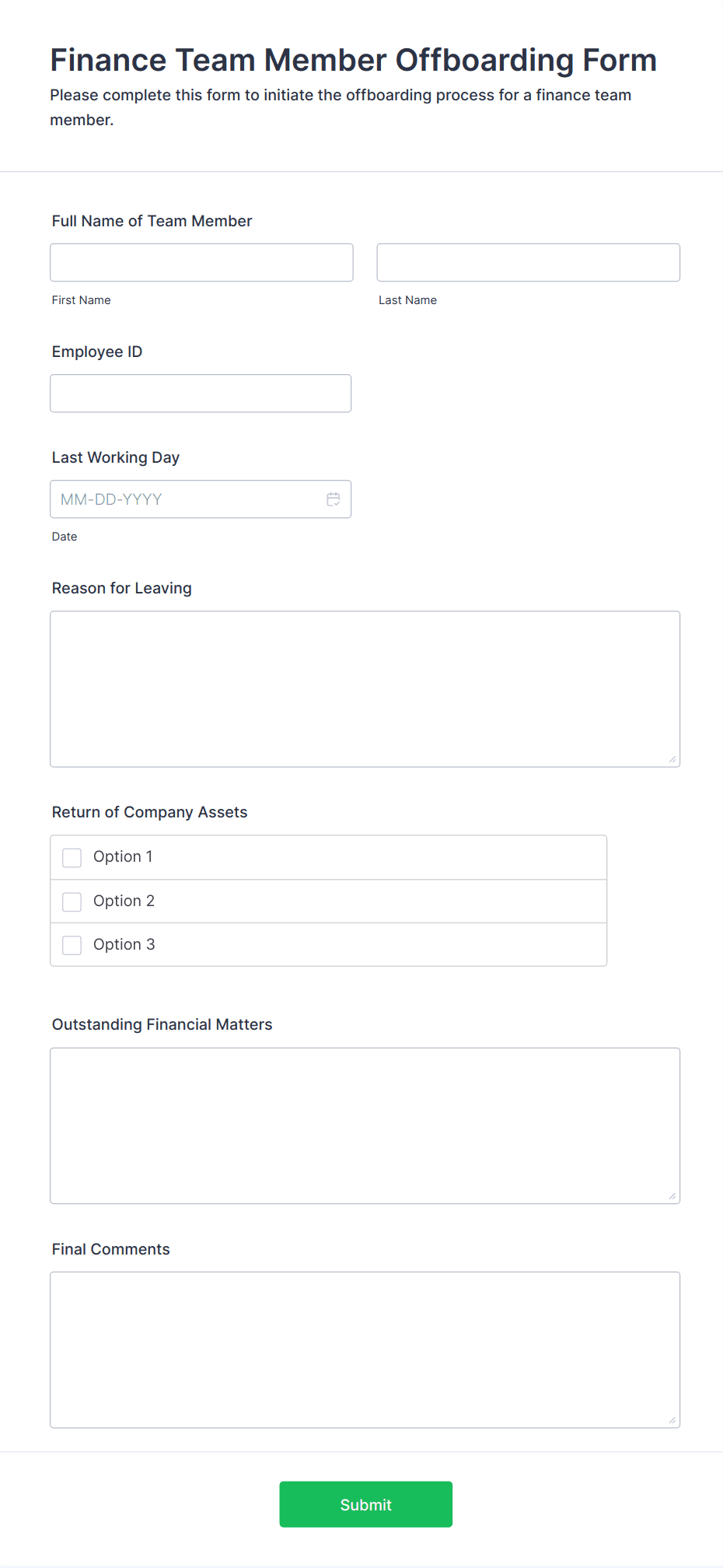Focus the First Name input field
Image resolution: width=723 pixels, height=1568 pixels.
pyautogui.click(x=201, y=263)
